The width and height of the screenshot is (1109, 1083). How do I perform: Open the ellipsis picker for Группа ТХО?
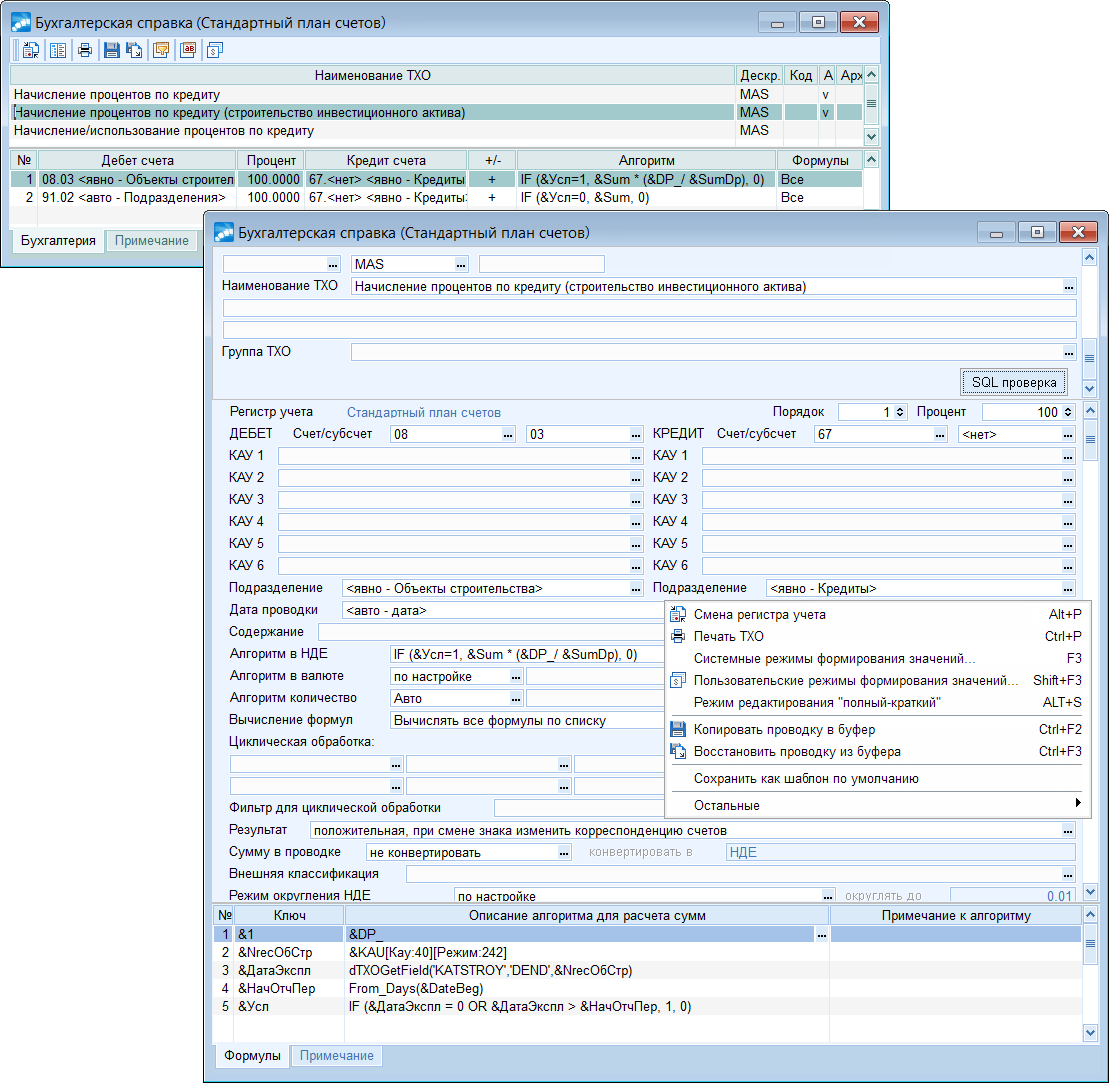(1069, 352)
